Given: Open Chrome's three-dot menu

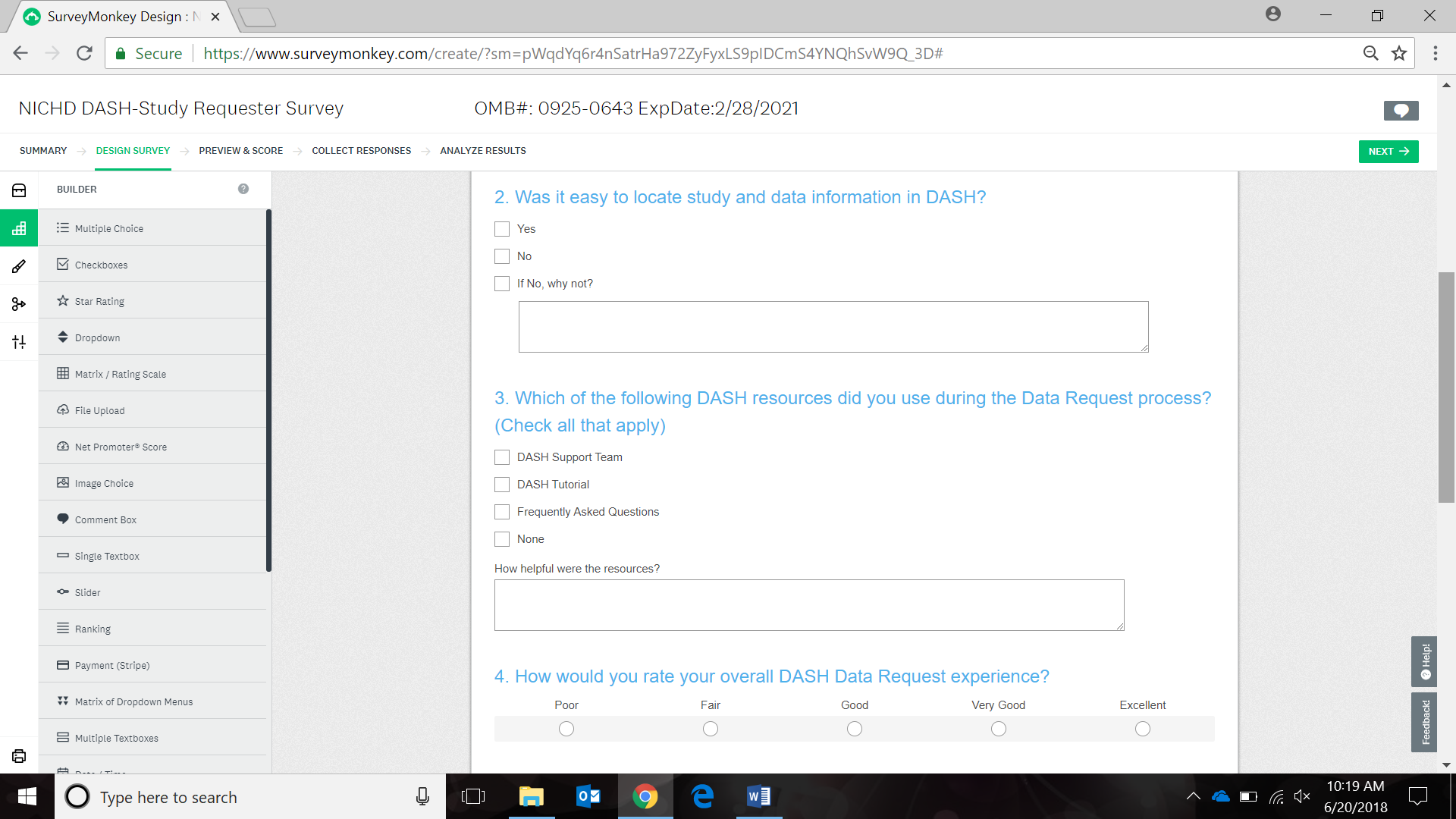Looking at the screenshot, I should pos(1435,53).
